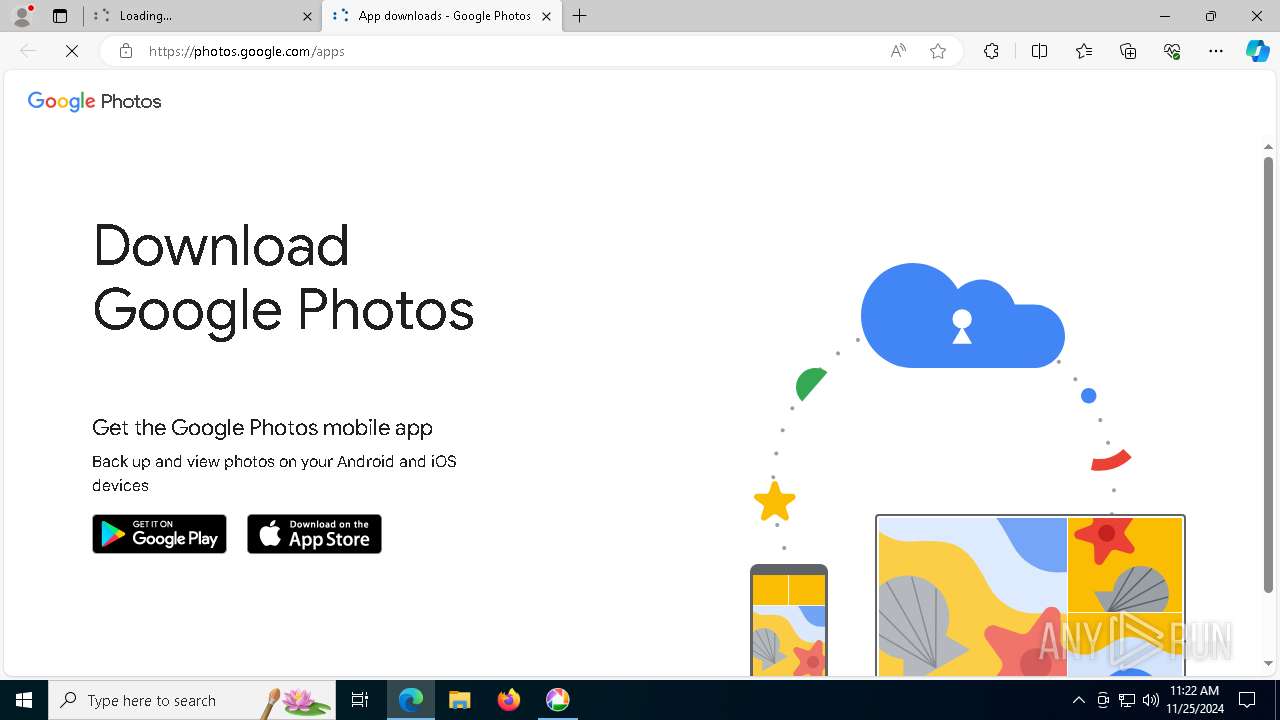Viewport: 1280px width, 720px height.
Task: Show hidden system tray icons
Action: (1078, 700)
